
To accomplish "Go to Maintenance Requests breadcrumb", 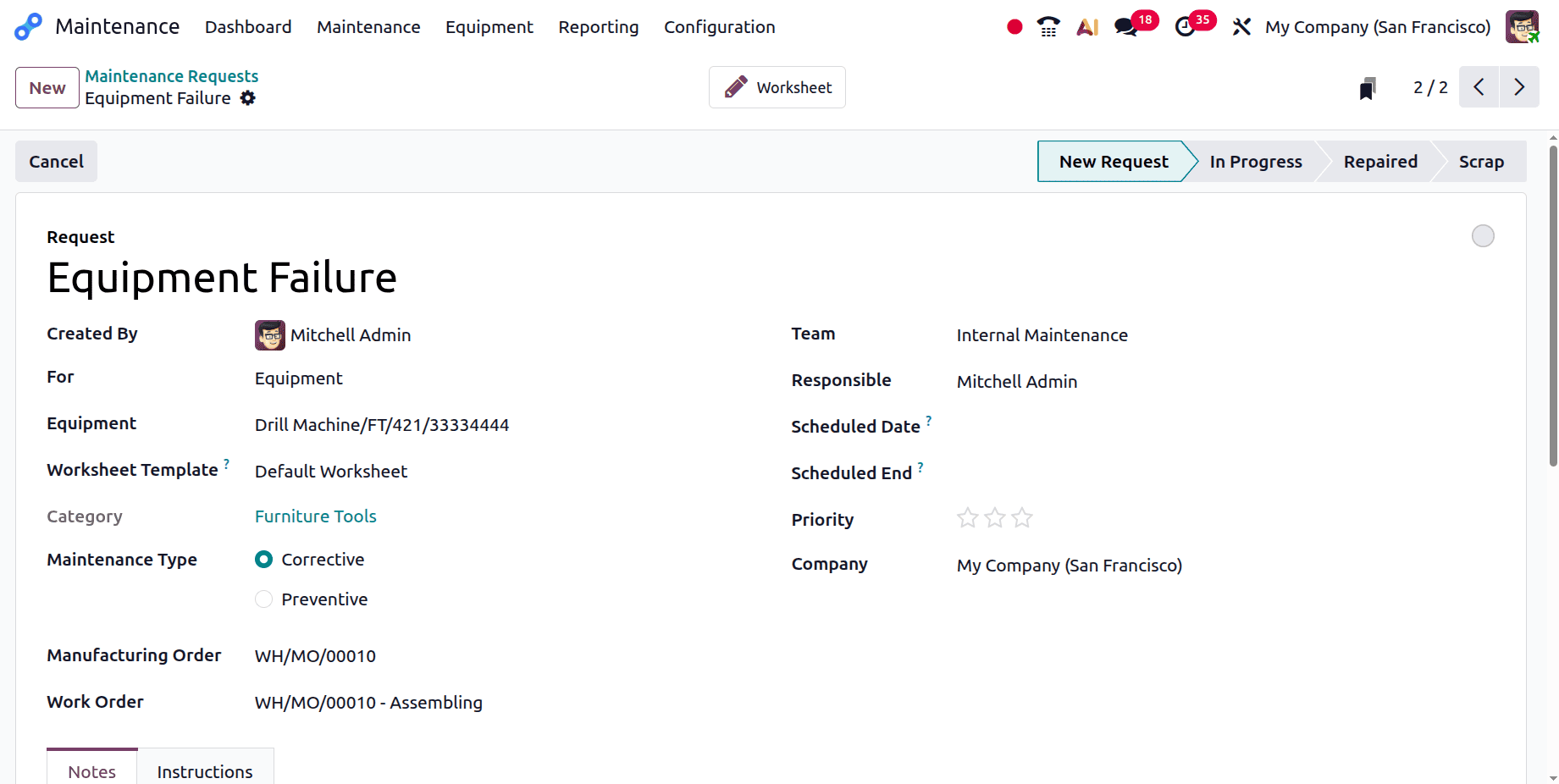I will pyautogui.click(x=172, y=76).
